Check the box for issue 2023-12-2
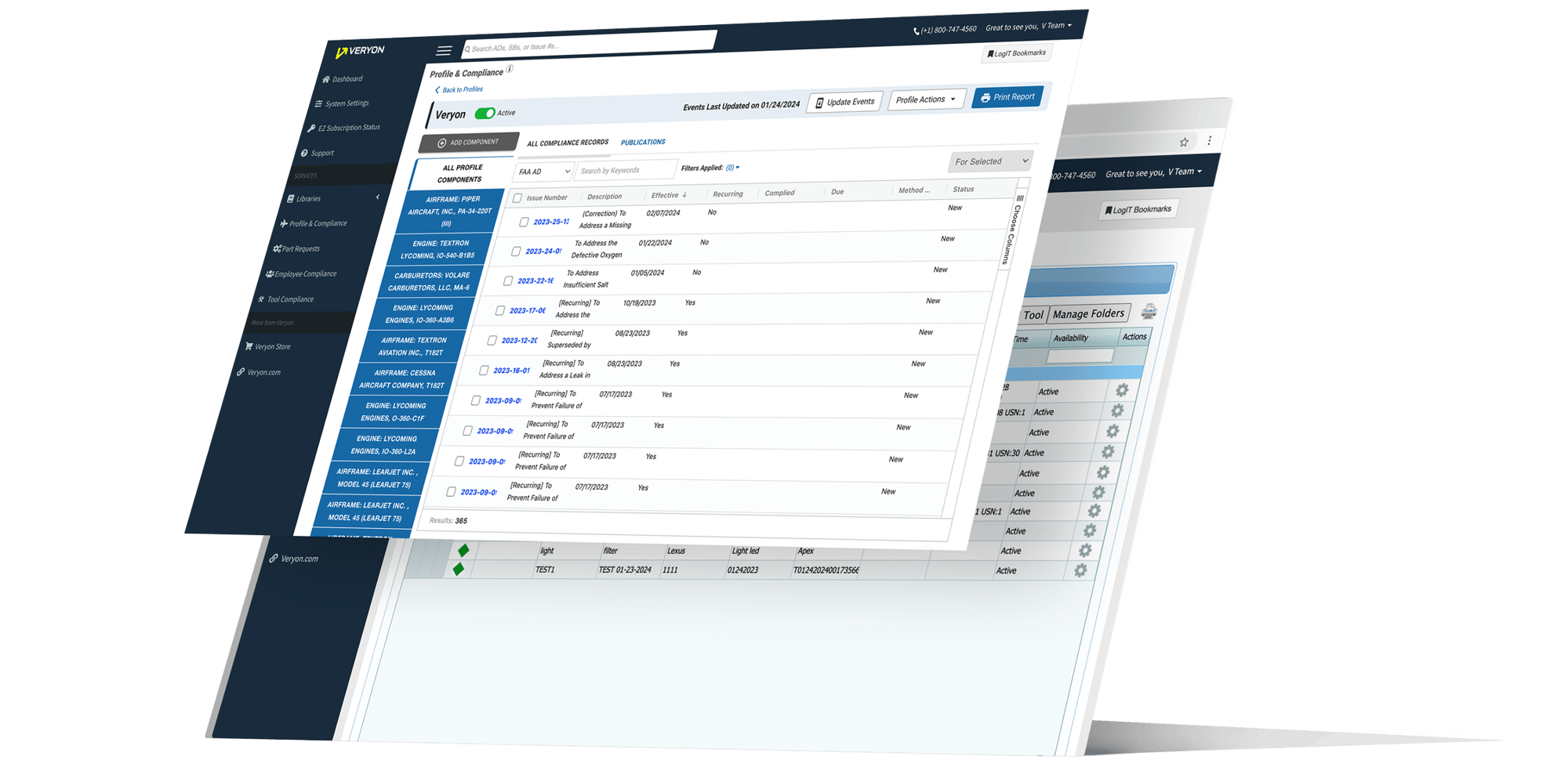 pyautogui.click(x=492, y=341)
